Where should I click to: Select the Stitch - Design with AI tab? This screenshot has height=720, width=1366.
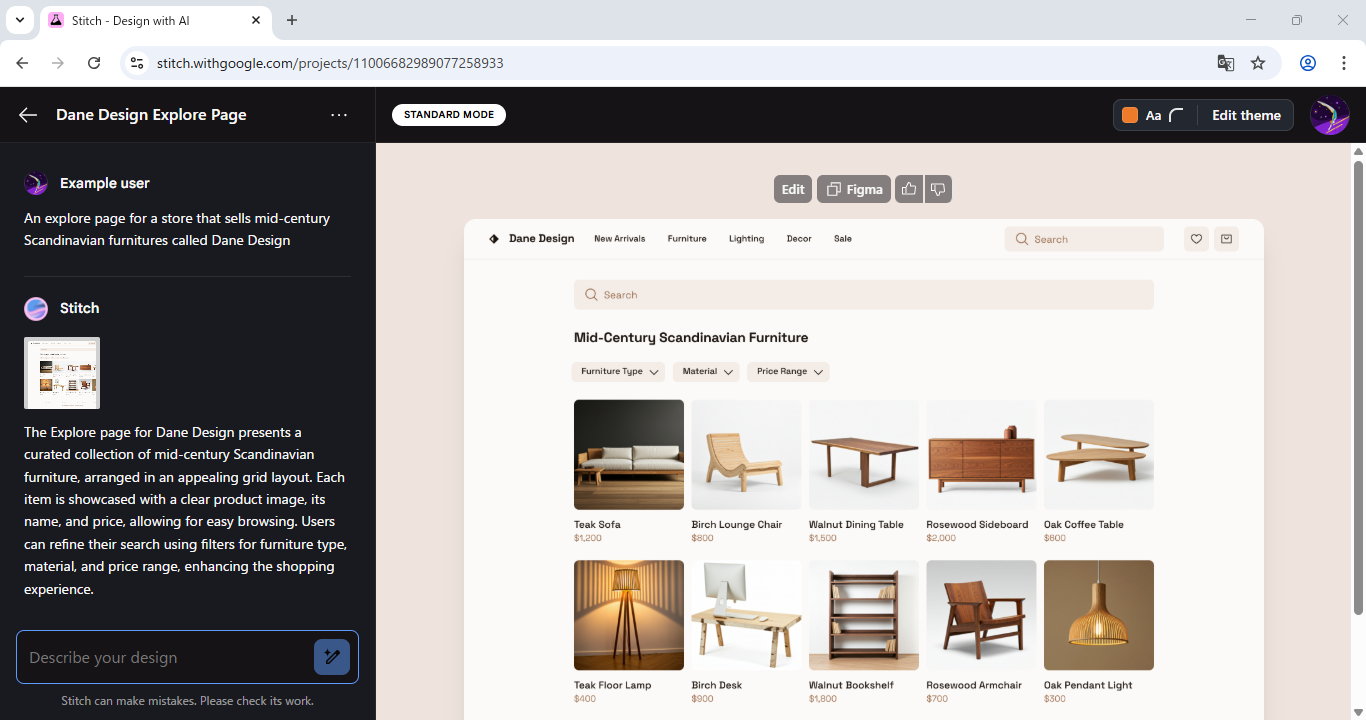pyautogui.click(x=155, y=20)
